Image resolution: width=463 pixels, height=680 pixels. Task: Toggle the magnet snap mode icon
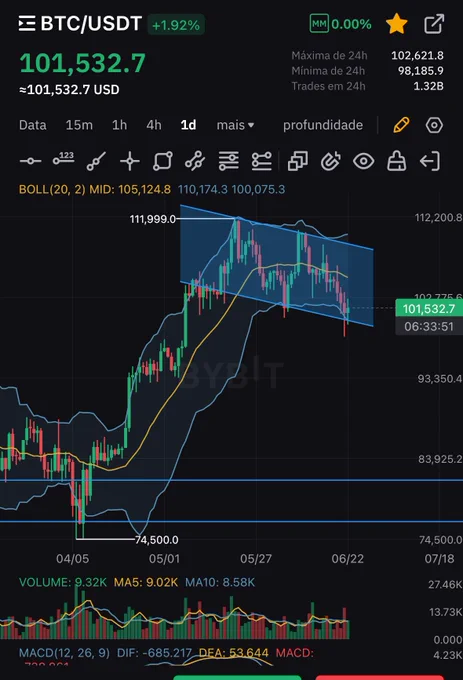tap(331, 161)
